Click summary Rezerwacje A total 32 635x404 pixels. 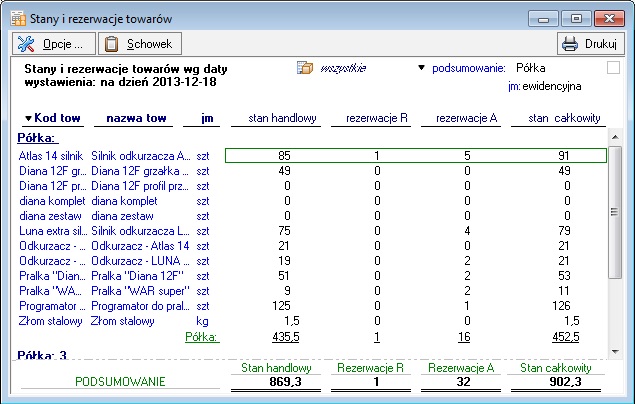pyautogui.click(x=463, y=382)
